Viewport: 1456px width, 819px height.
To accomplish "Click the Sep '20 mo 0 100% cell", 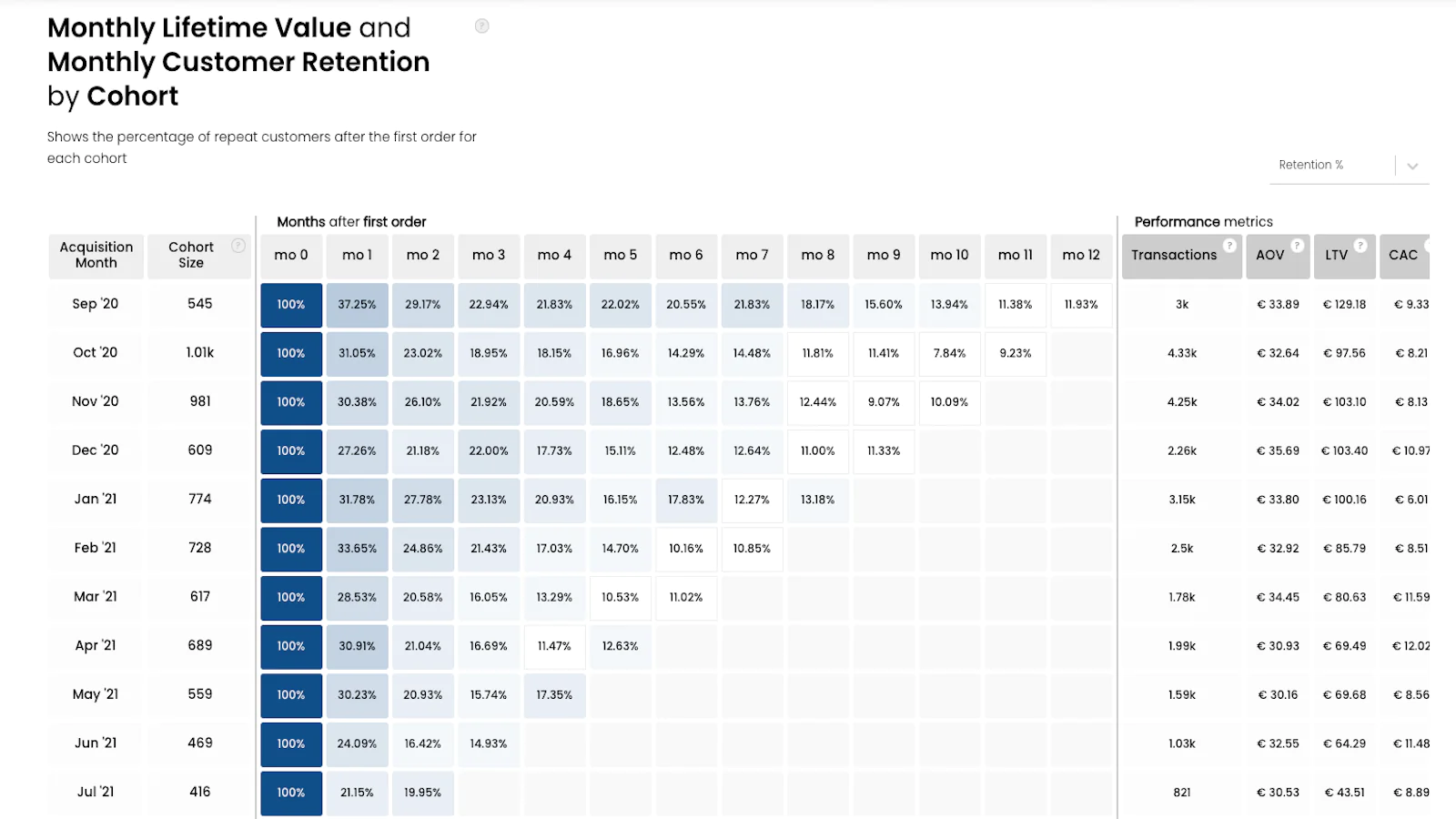I will point(291,305).
